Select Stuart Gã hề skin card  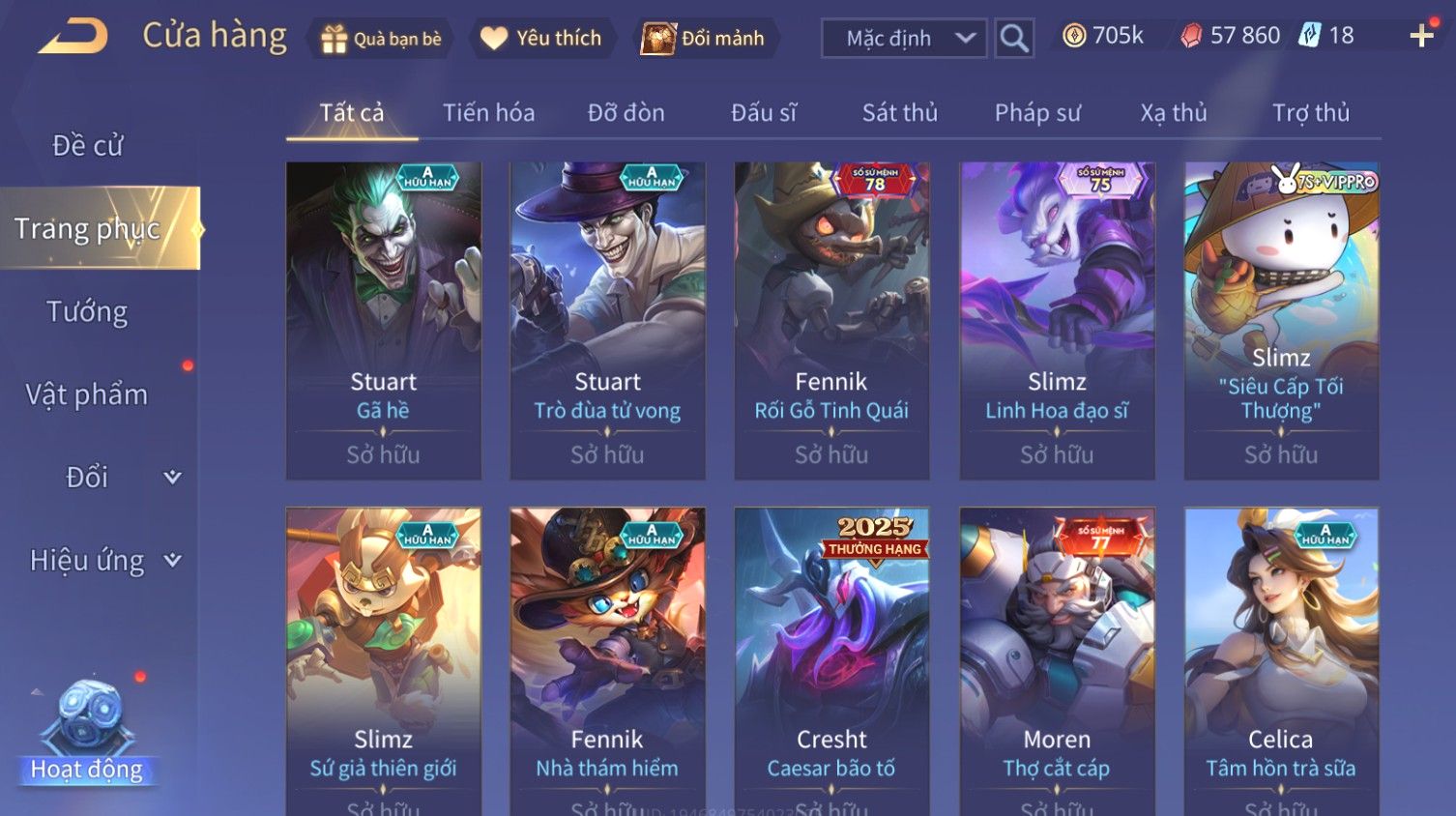pos(384,321)
